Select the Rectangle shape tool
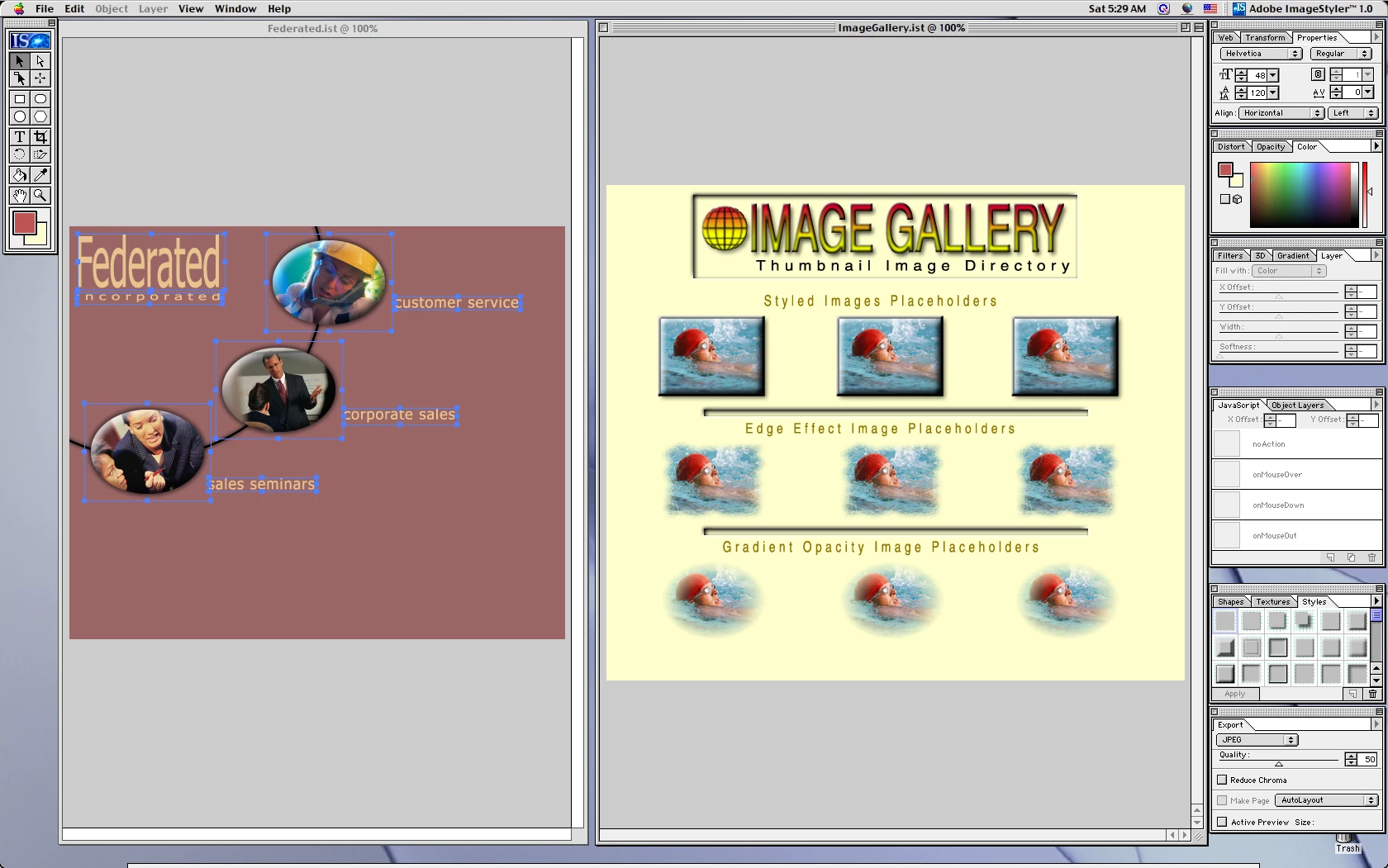This screenshot has height=868, width=1388. (x=20, y=99)
